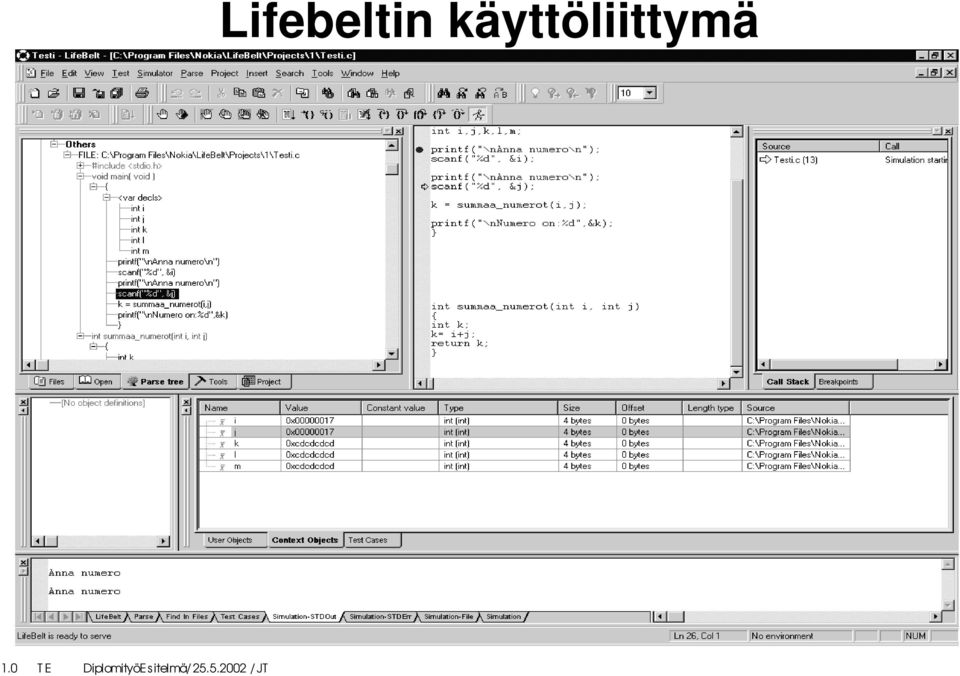Click the New file toolbar icon

[x=35, y=93]
